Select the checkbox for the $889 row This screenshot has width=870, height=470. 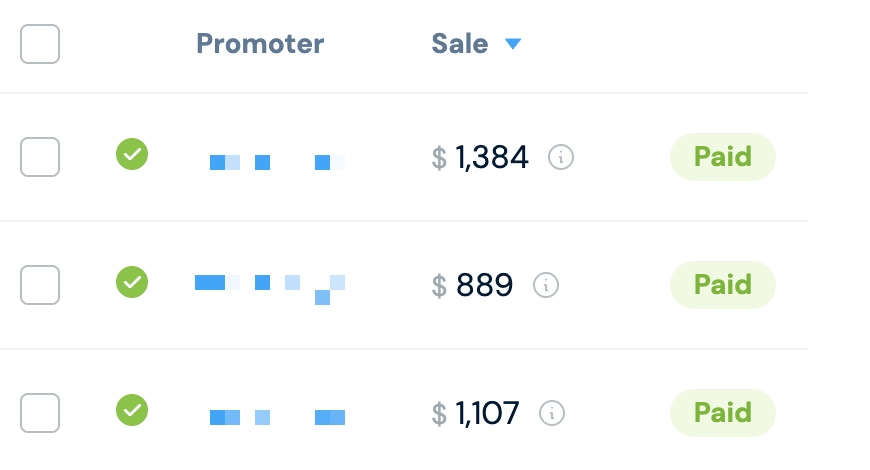point(40,285)
